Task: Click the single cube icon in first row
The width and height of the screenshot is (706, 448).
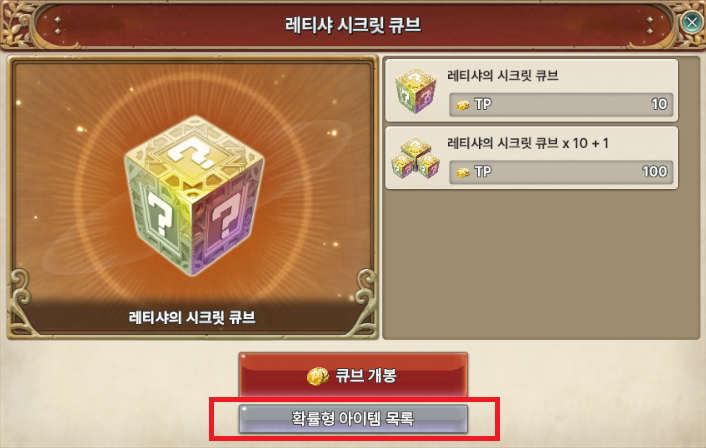Action: pos(416,91)
